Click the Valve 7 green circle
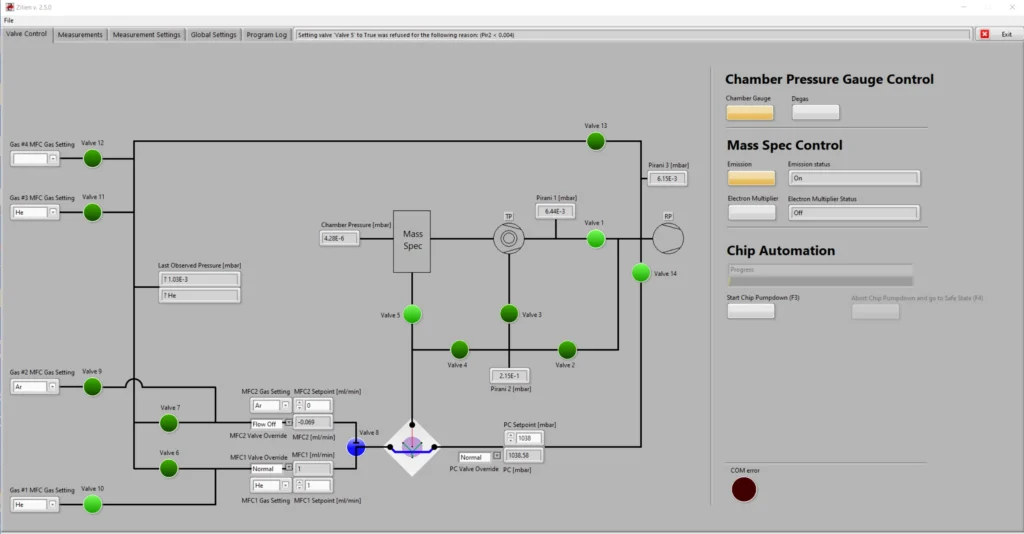 (168, 423)
